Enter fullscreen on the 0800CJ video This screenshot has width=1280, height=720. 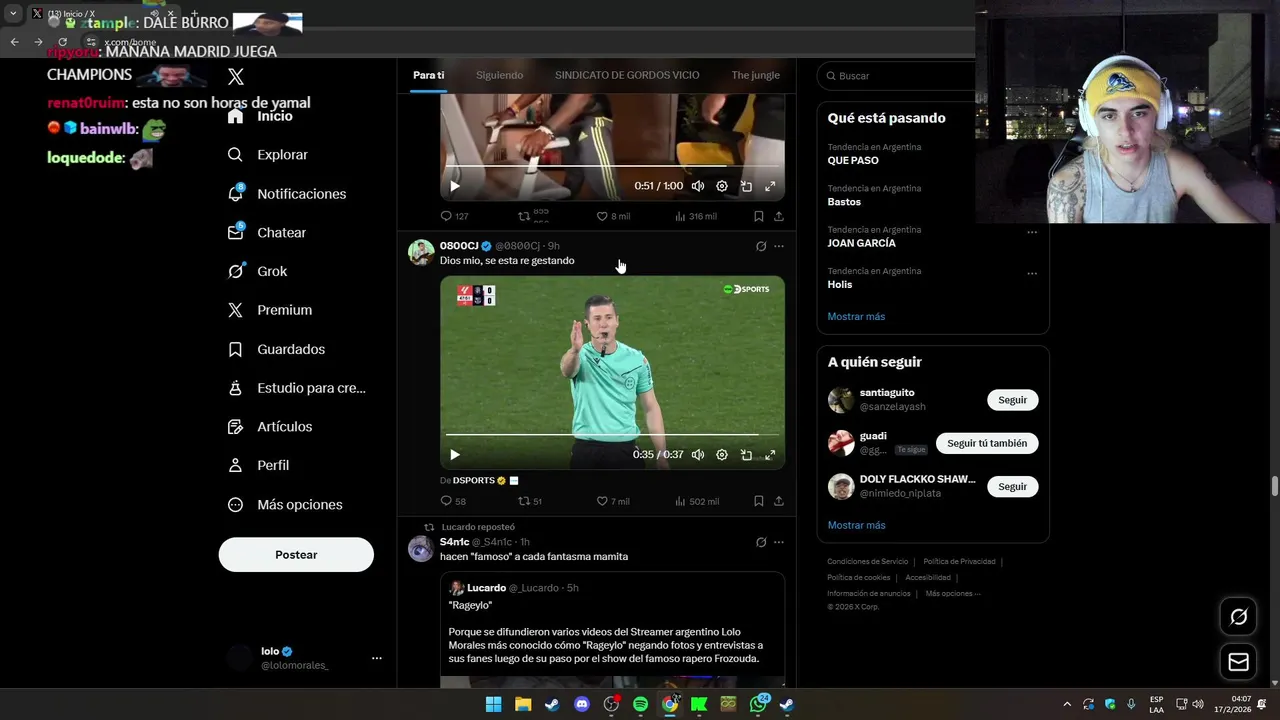pos(770,455)
